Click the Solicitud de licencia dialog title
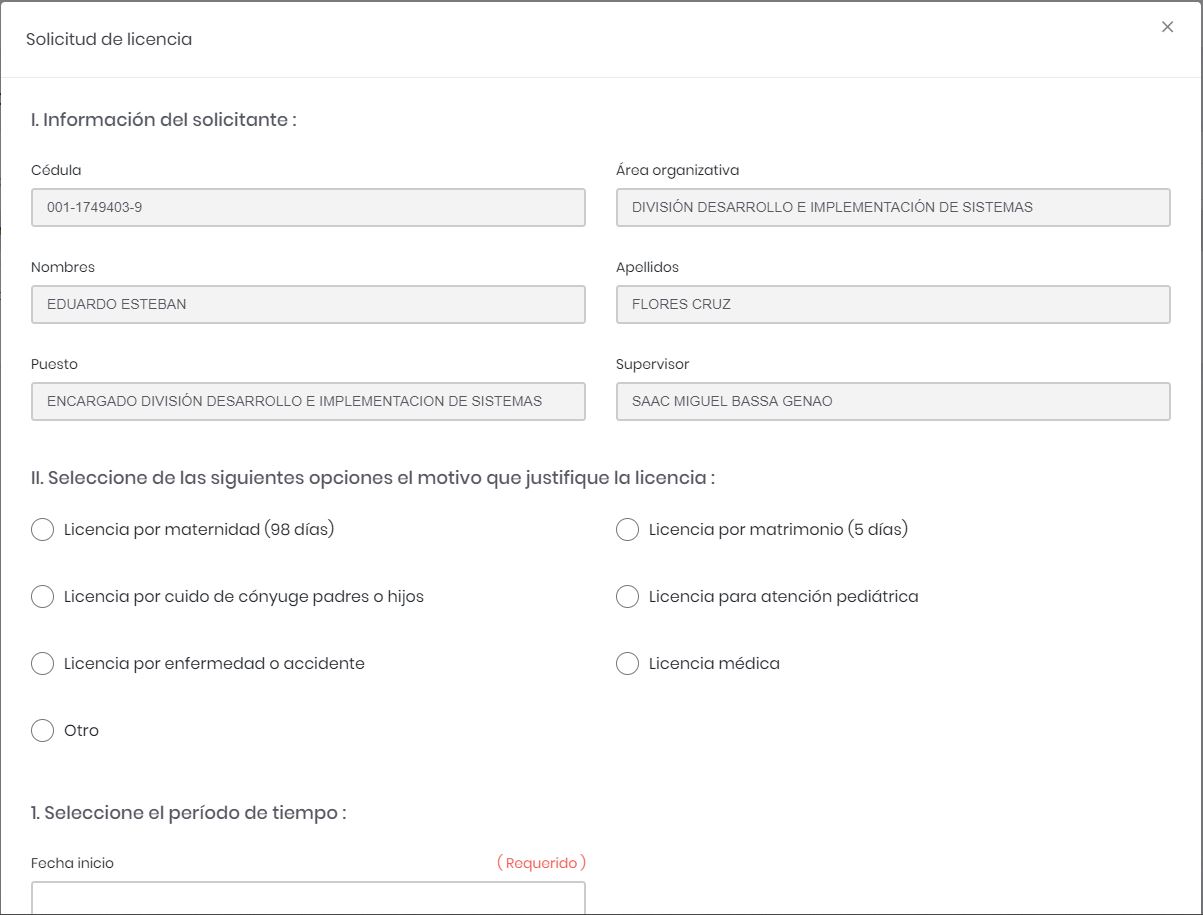Image resolution: width=1203 pixels, height=915 pixels. point(109,40)
